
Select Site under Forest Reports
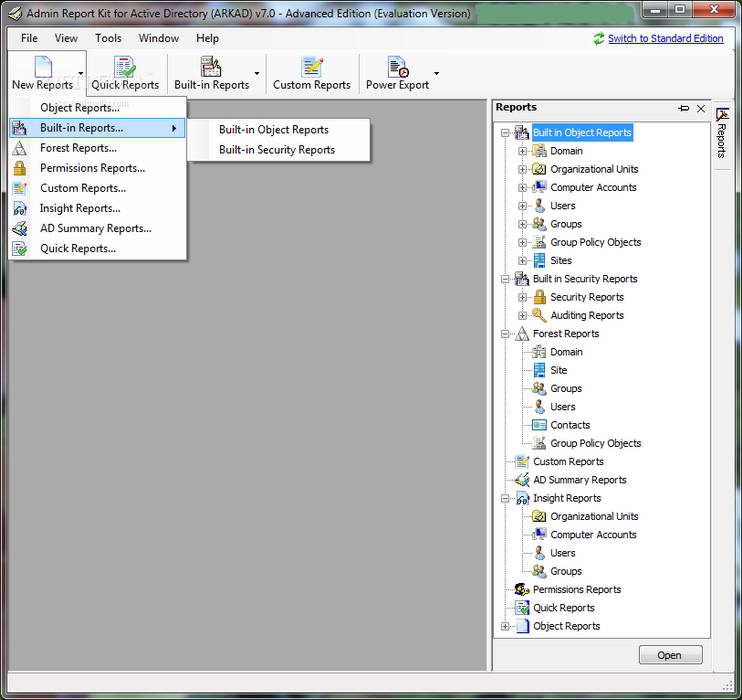point(558,370)
